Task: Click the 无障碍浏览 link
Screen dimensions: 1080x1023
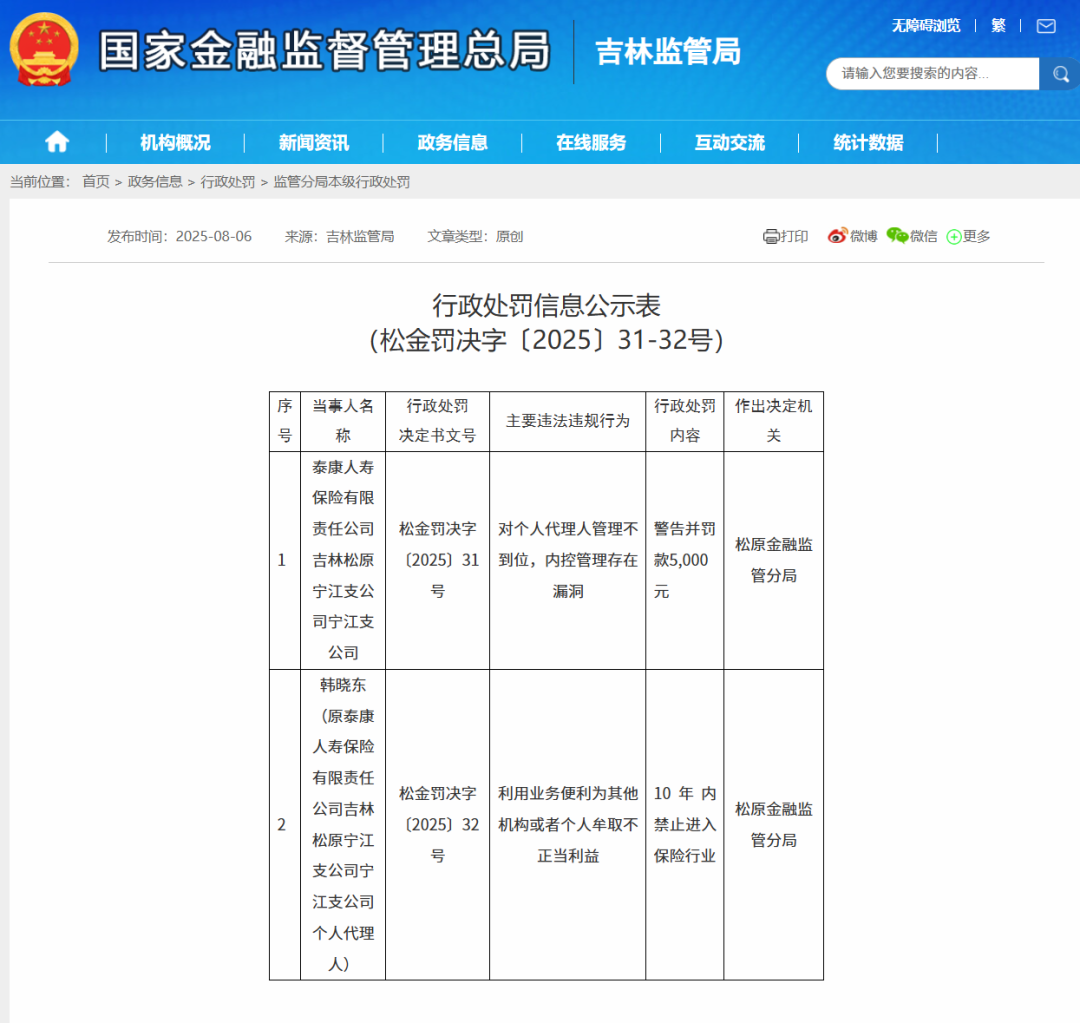Action: coord(926,26)
